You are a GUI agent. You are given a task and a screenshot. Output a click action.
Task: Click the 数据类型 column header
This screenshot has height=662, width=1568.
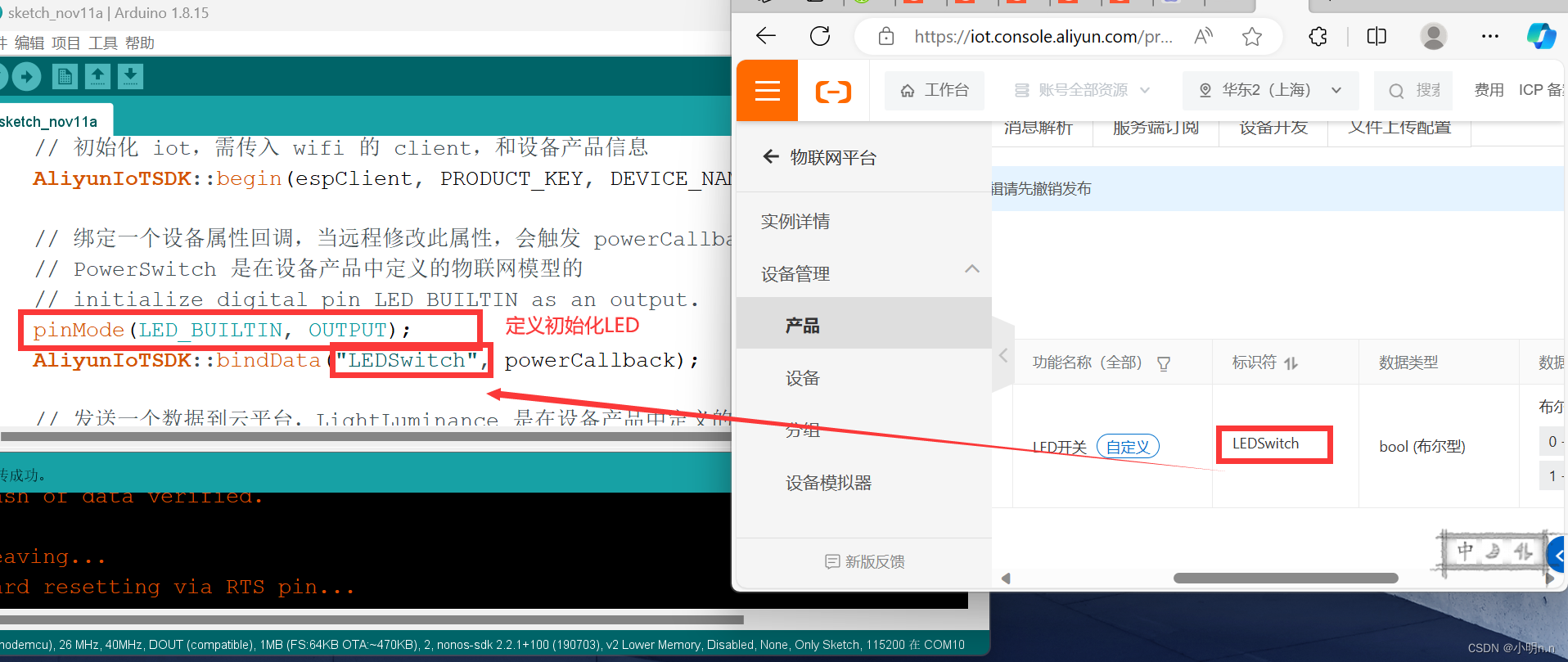[1408, 363]
